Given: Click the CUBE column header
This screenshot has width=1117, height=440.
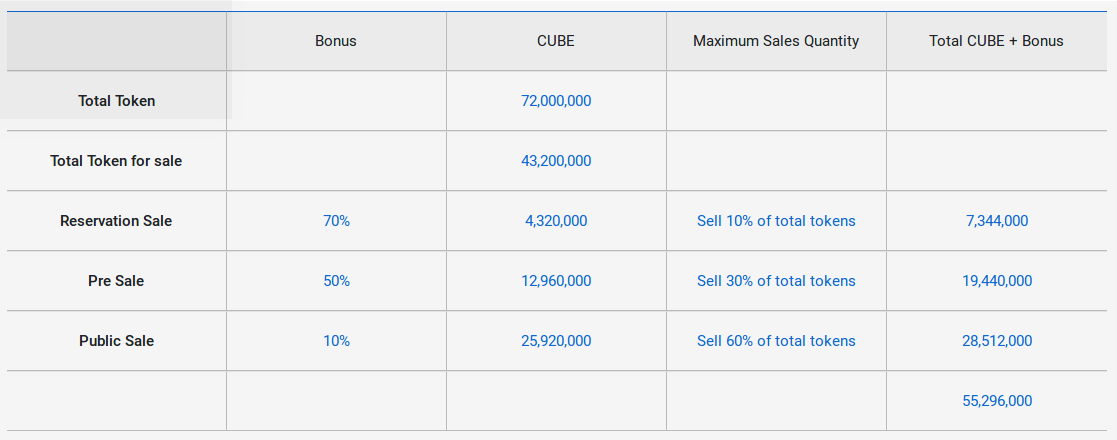Looking at the screenshot, I should click(556, 41).
